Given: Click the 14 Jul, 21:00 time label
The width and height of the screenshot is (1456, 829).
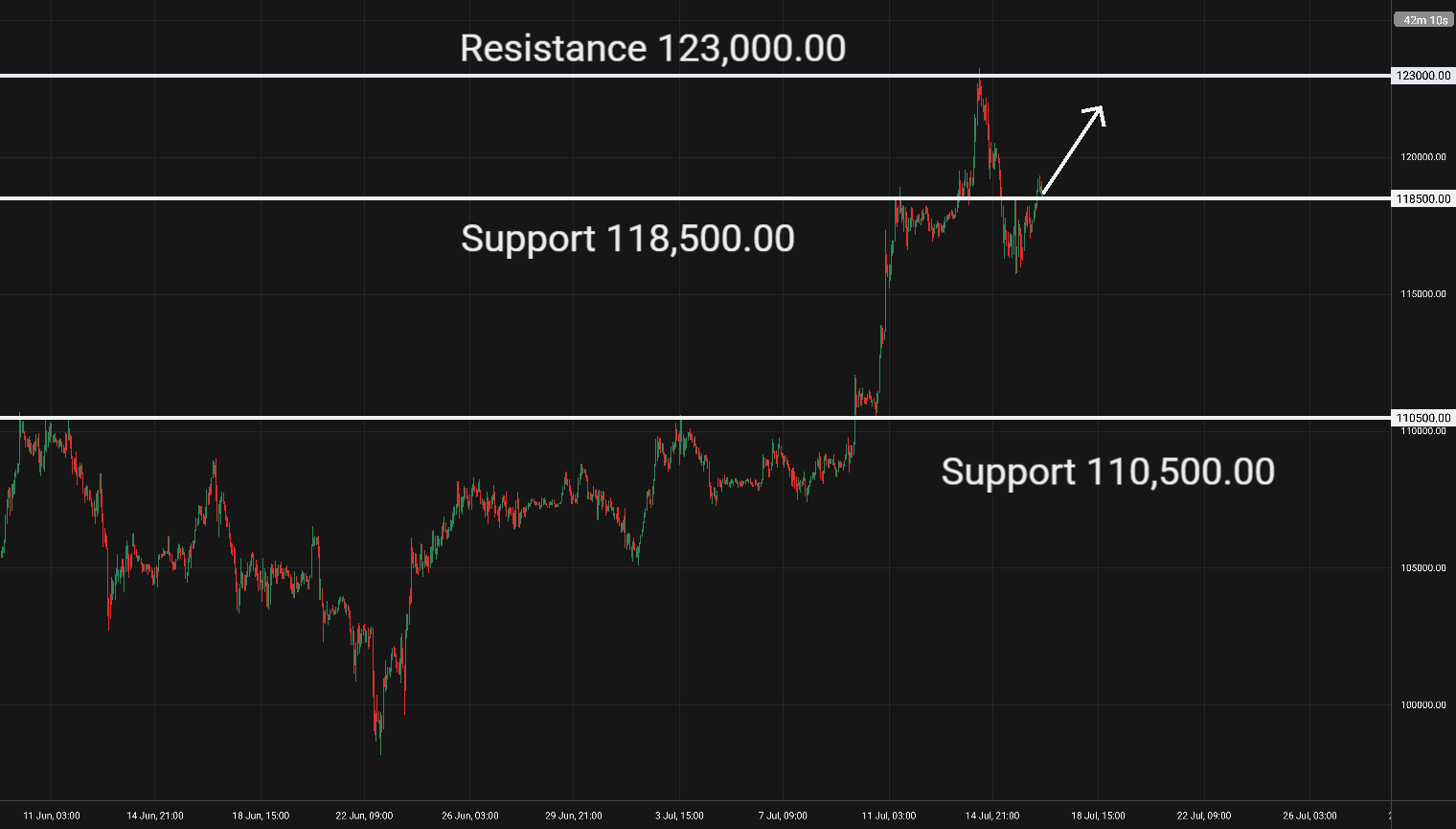Looking at the screenshot, I should coord(993,816).
